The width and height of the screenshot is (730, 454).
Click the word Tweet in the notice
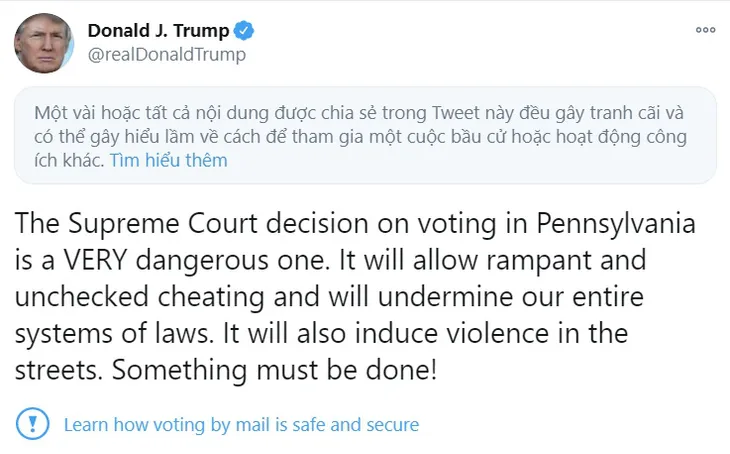coord(455,113)
